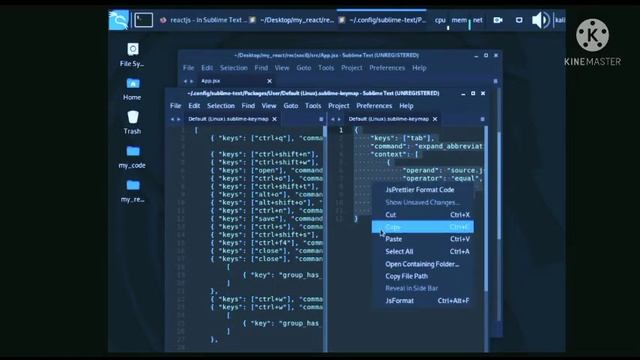Click the "command": "expand_abbreviat line in the right pane
Image resolution: width=640 pixels, height=360 pixels.
coord(427,146)
